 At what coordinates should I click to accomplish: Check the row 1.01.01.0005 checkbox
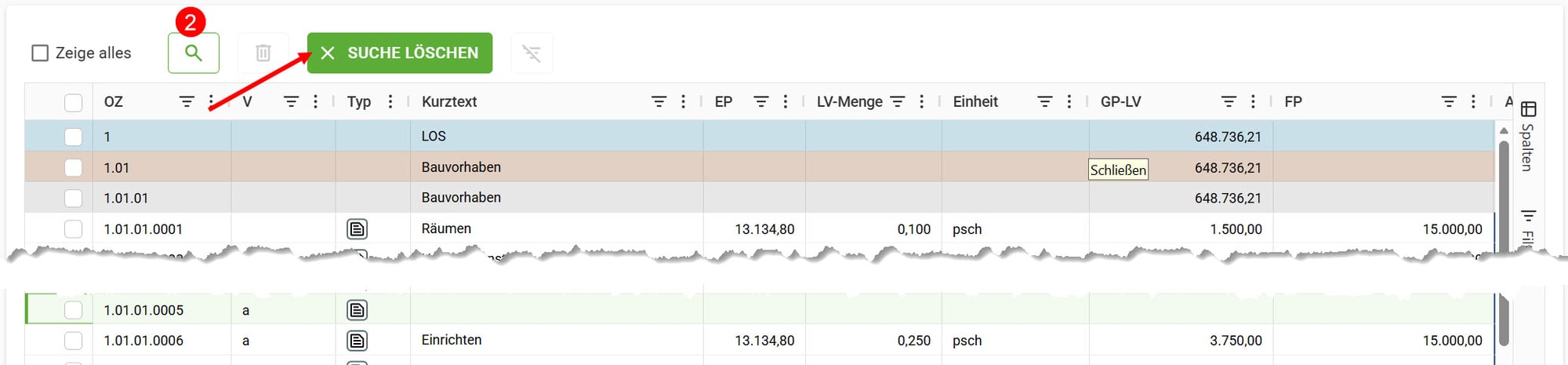[x=73, y=310]
